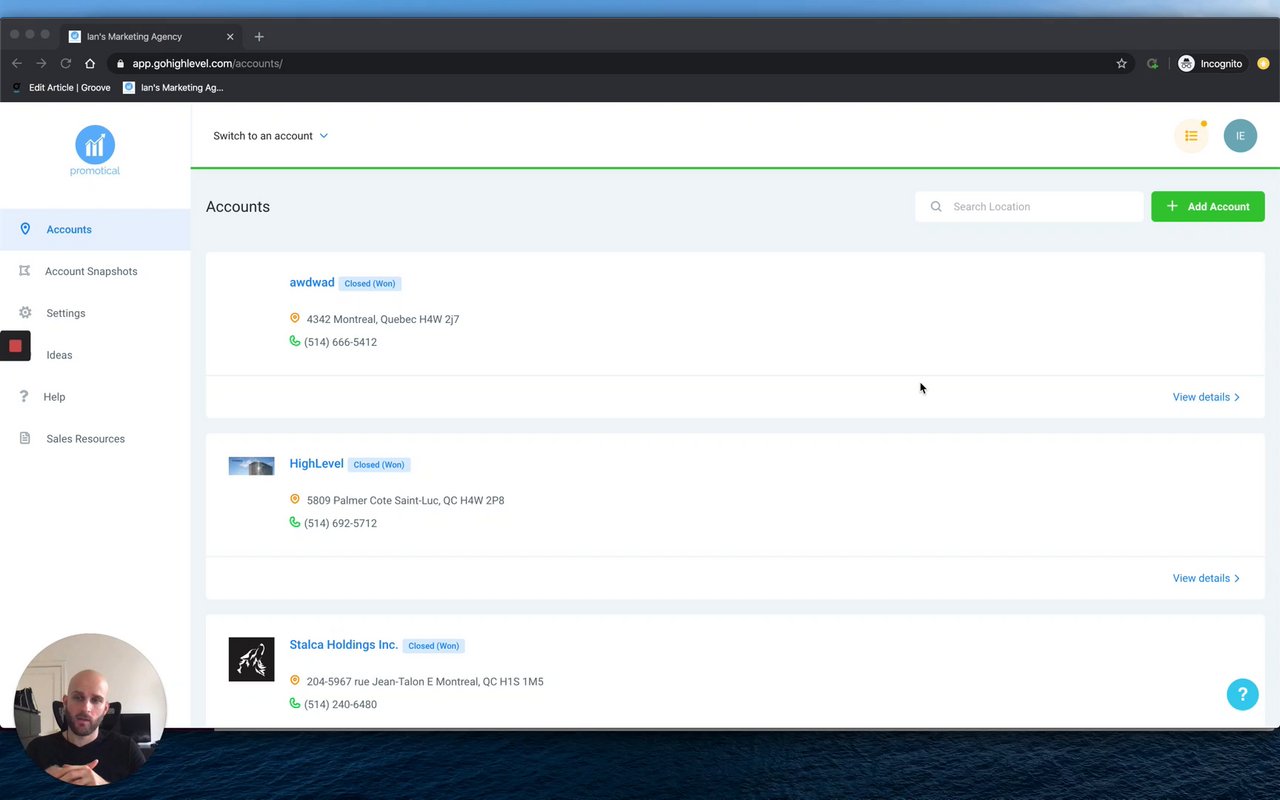Expand the Switch to an account dropdown
The height and width of the screenshot is (800, 1280).
point(270,136)
